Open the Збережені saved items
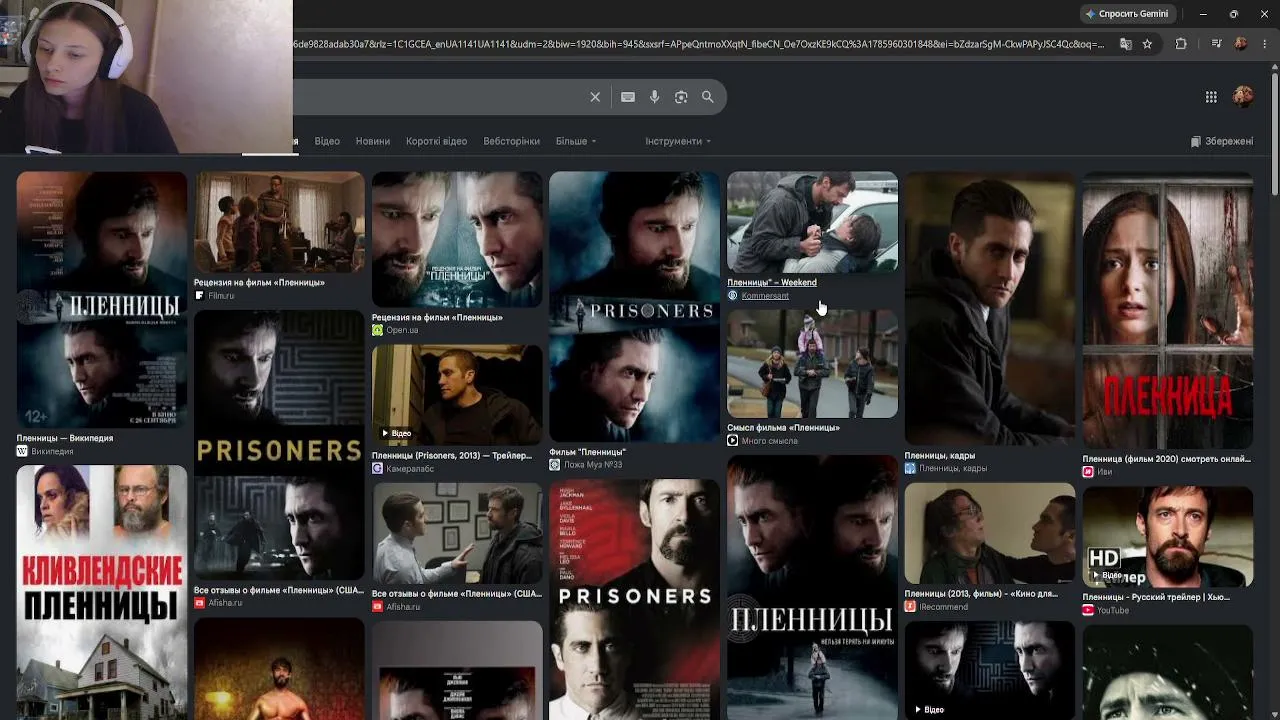This screenshot has width=1280, height=720. [1222, 141]
